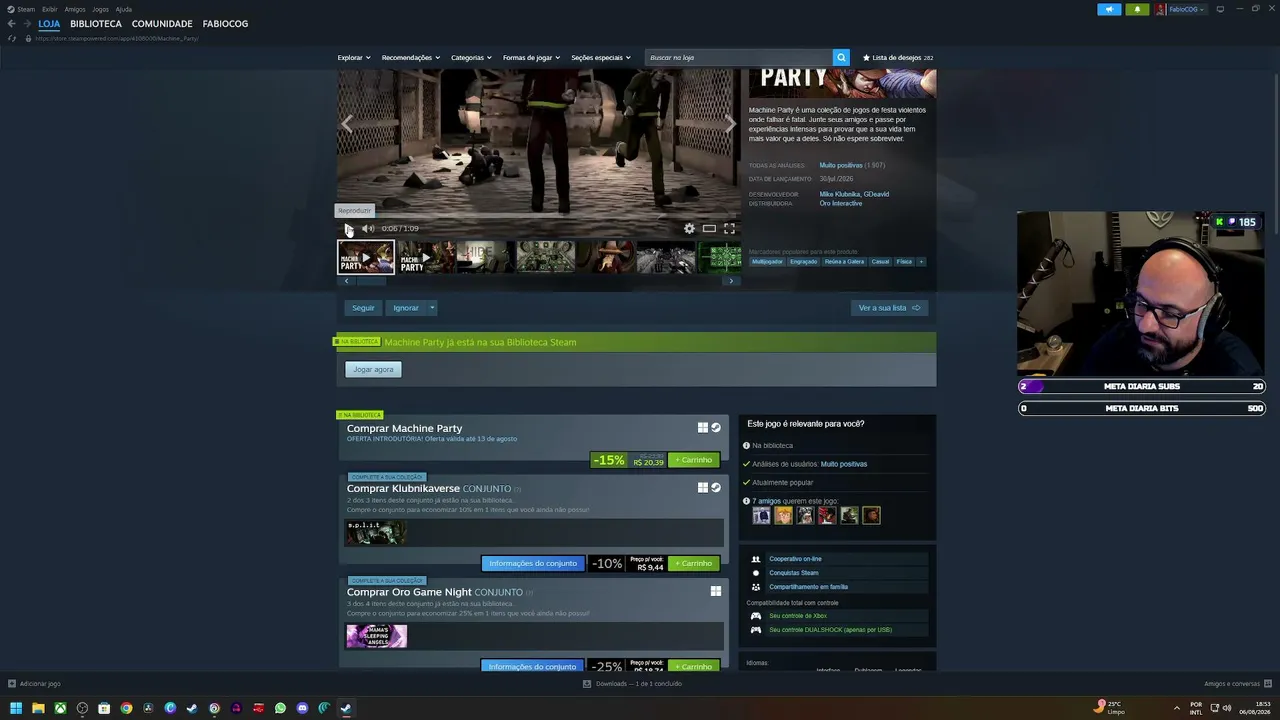This screenshot has height=720, width=1280.
Task: Open developer link Mike Klubnika
Action: pos(840,194)
